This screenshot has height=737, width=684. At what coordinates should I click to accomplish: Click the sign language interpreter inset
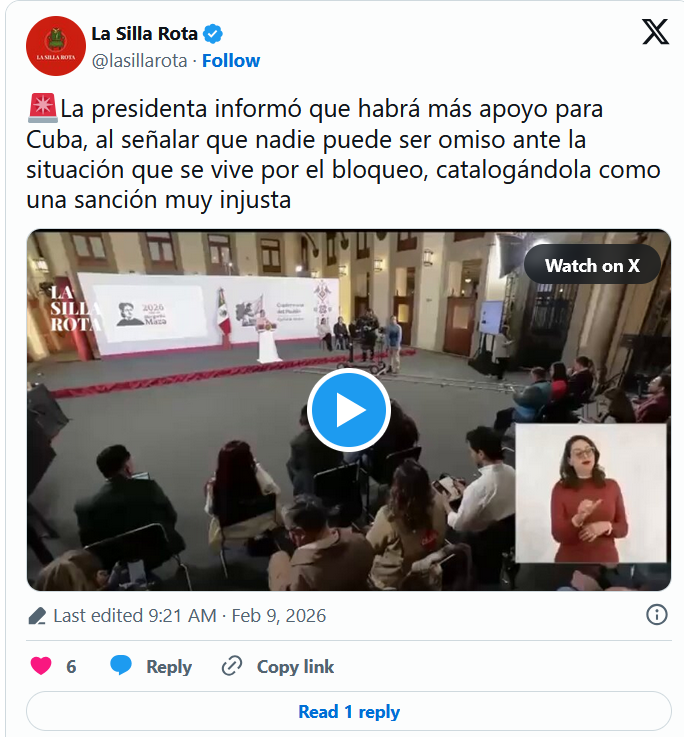[x=591, y=493]
